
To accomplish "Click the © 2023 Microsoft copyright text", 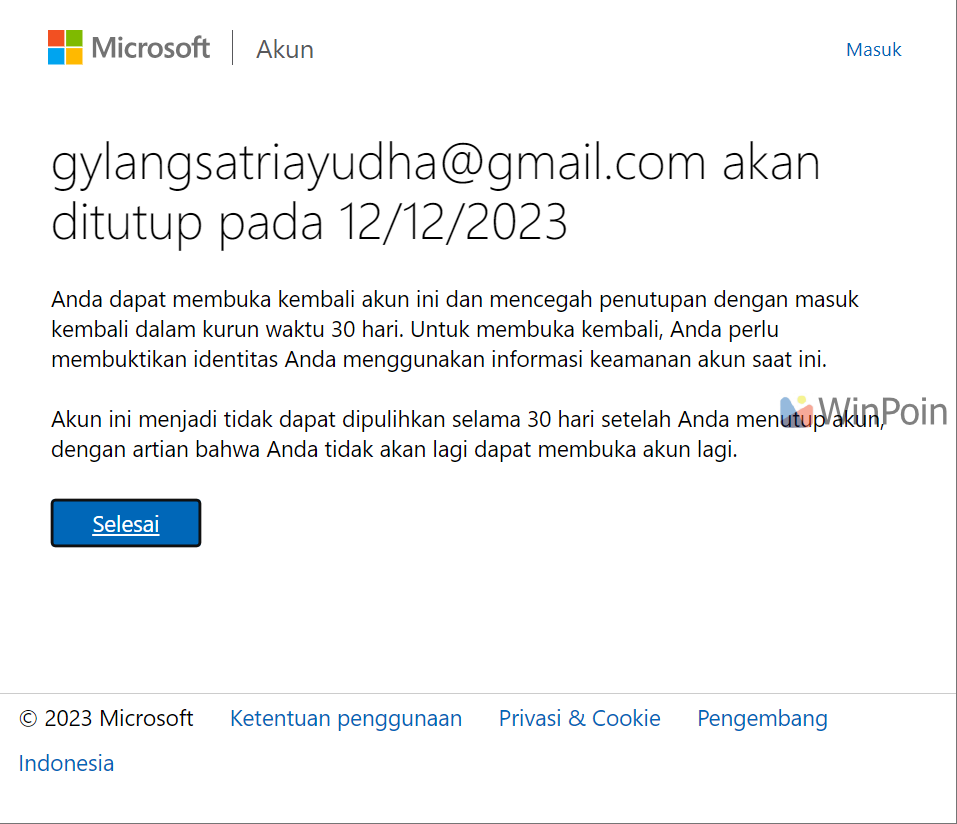I will pos(106,718).
